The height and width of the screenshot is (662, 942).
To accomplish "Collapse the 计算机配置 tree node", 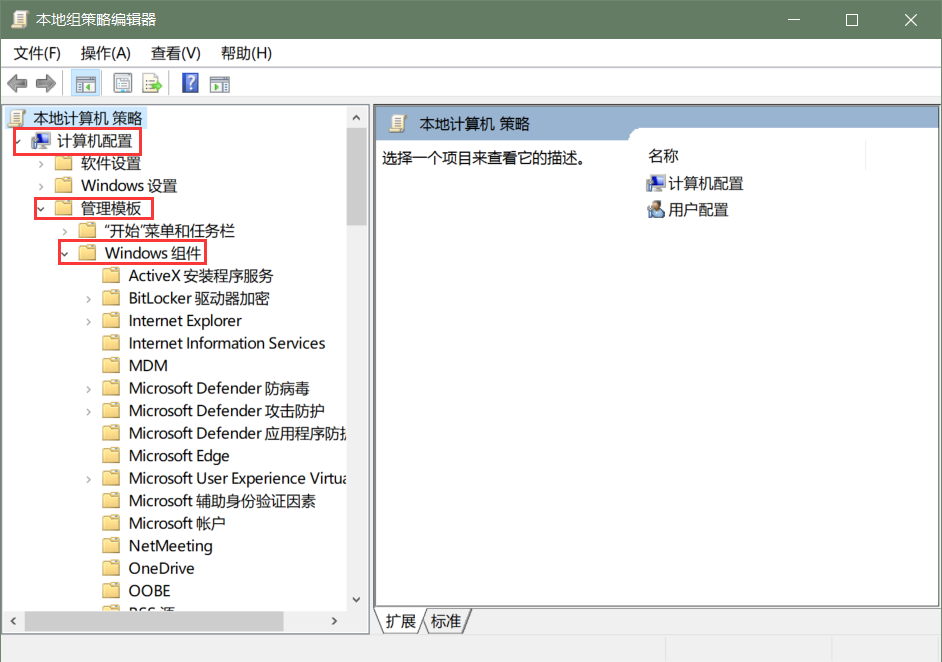I will 19,142.
